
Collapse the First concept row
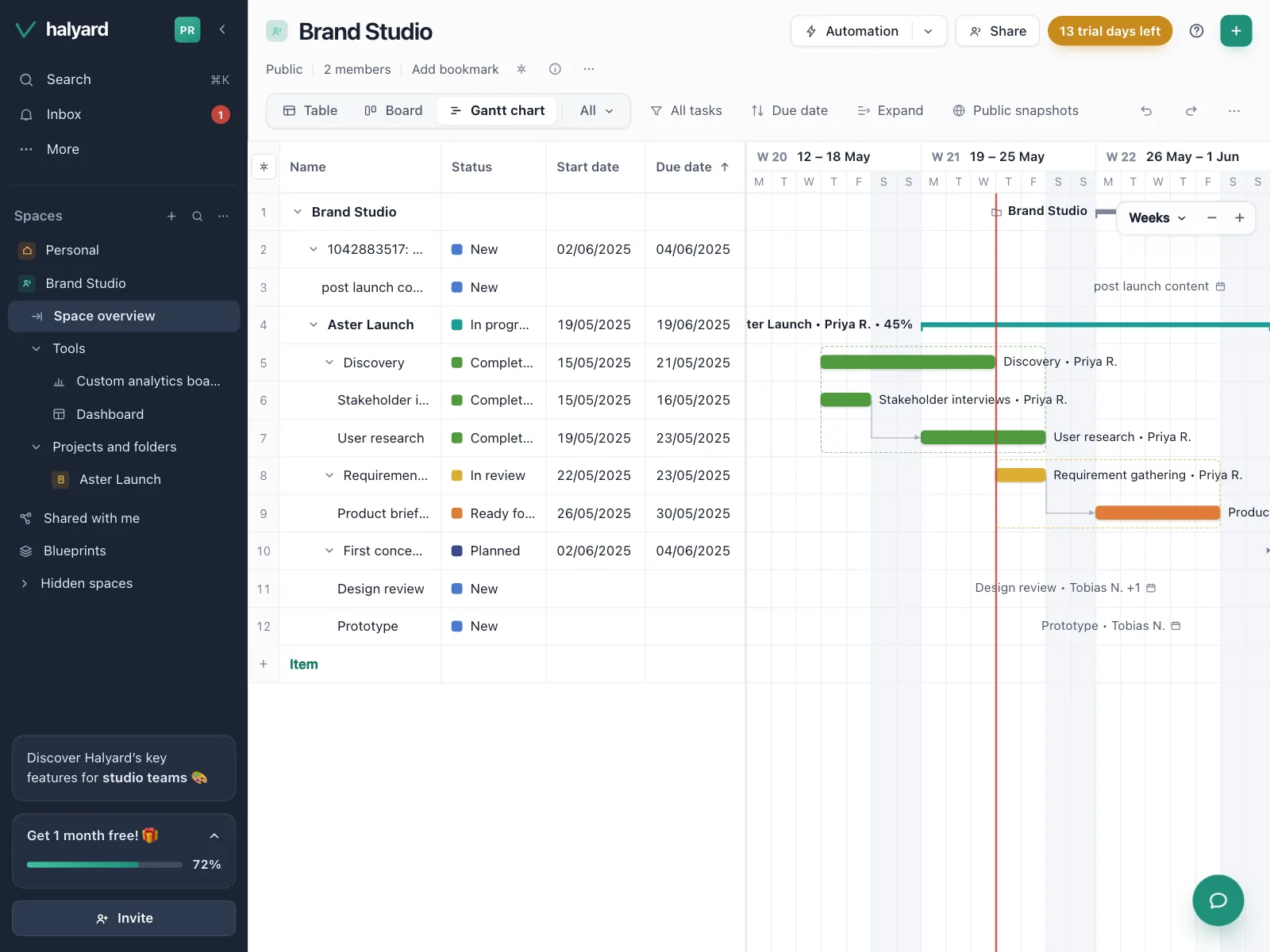tap(329, 551)
